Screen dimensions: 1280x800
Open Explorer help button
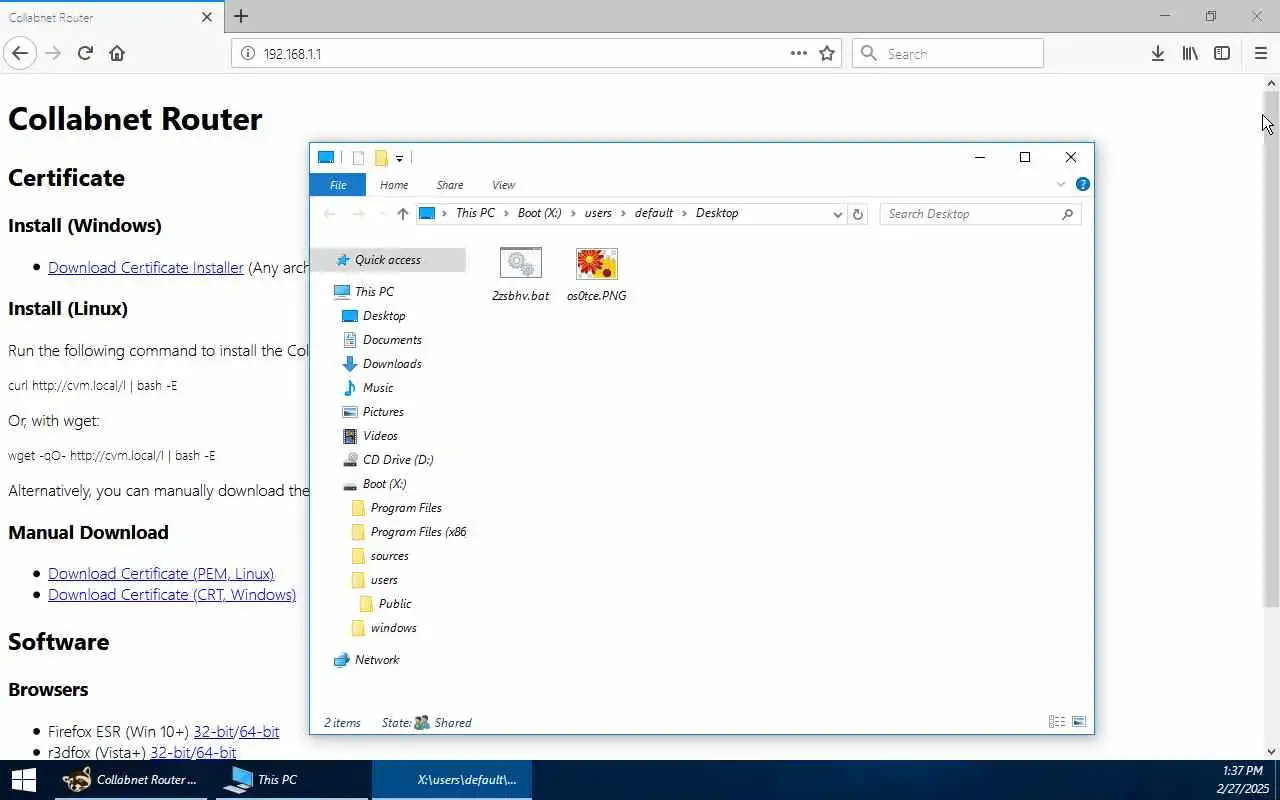coord(1082,184)
